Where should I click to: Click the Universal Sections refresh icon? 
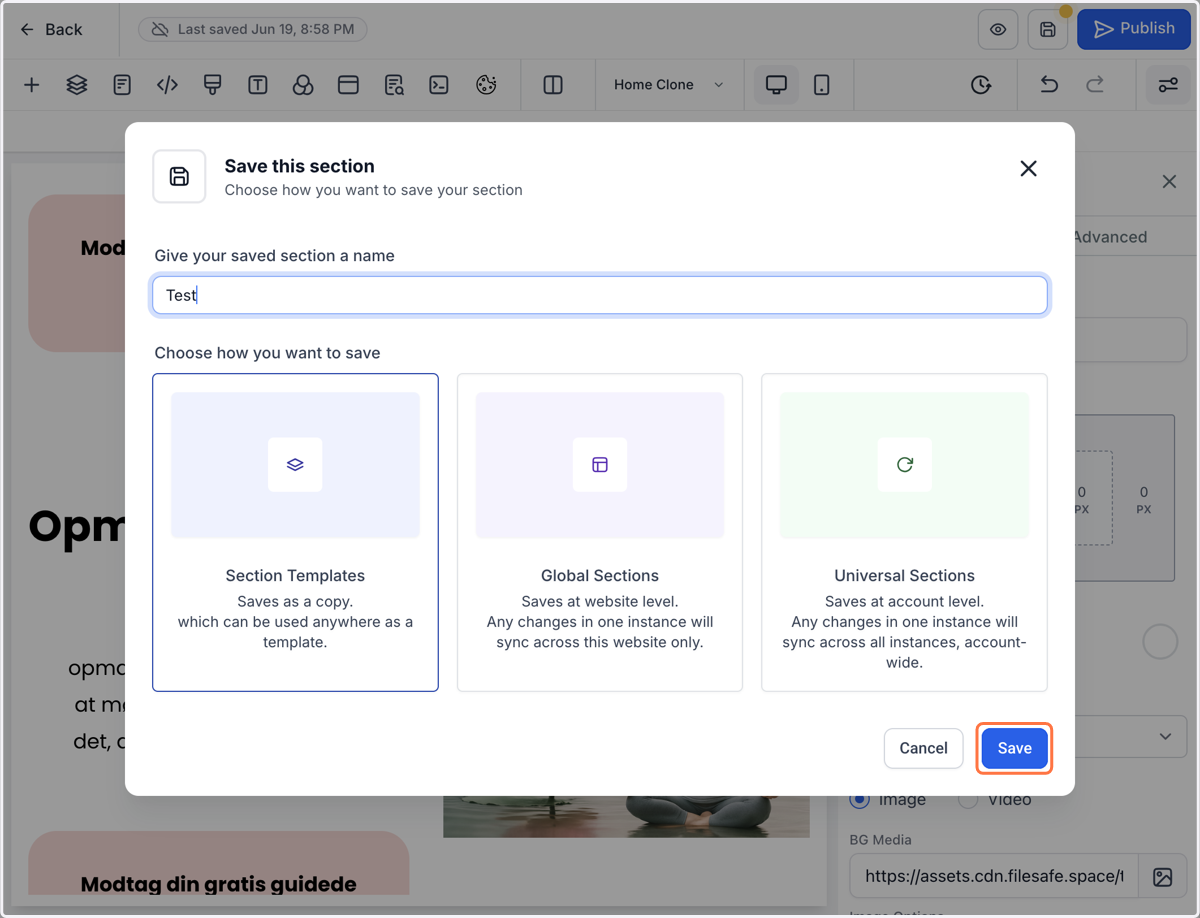point(905,464)
